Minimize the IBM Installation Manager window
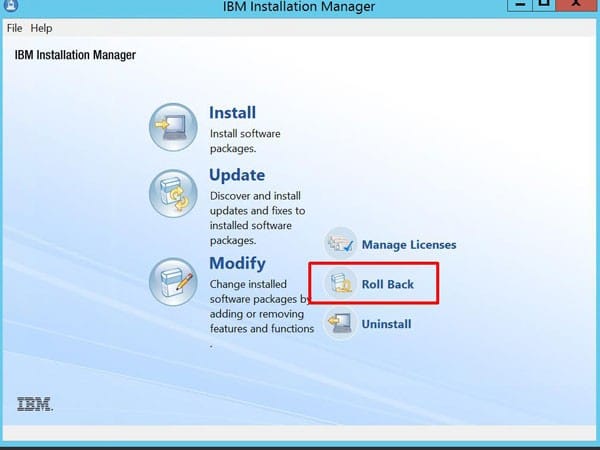Image resolution: width=600 pixels, height=450 pixels. 520,5
